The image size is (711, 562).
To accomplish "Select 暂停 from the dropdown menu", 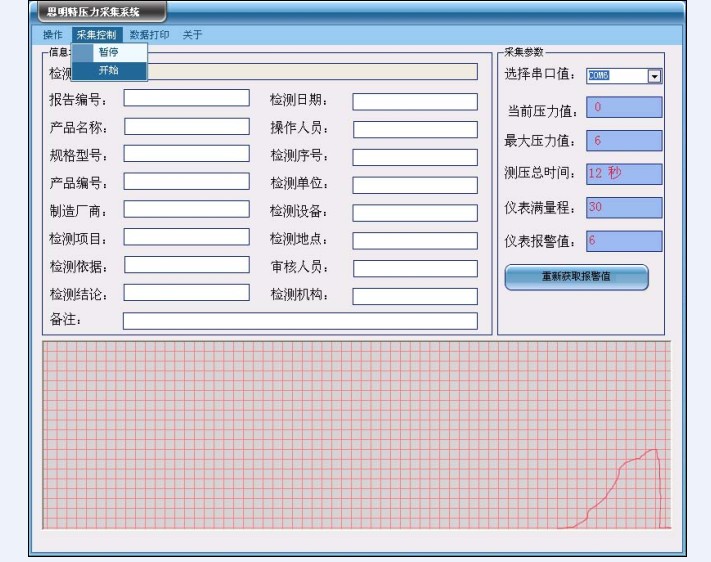I will [109, 53].
